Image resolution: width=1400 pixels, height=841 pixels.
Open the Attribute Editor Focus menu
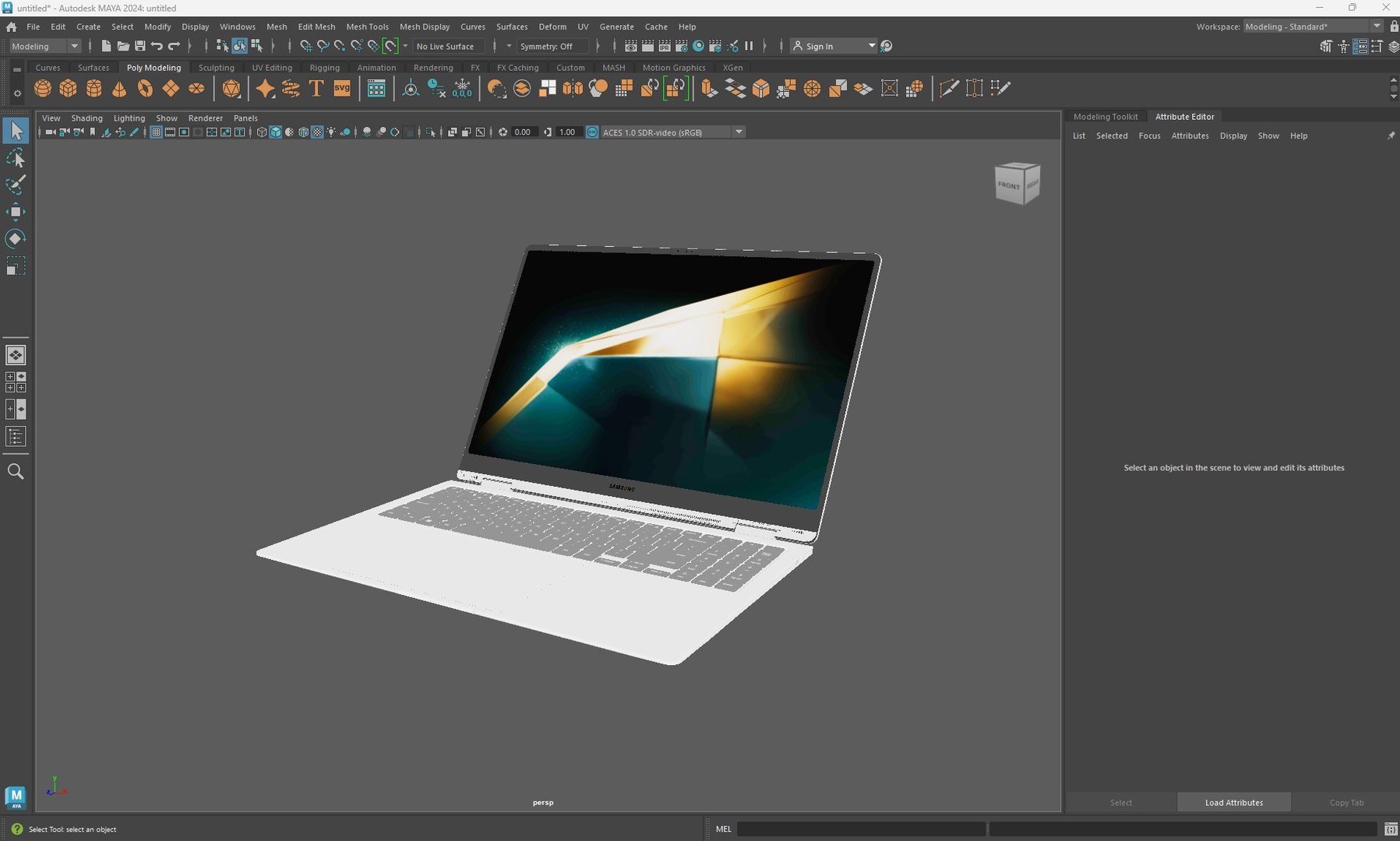[1149, 135]
